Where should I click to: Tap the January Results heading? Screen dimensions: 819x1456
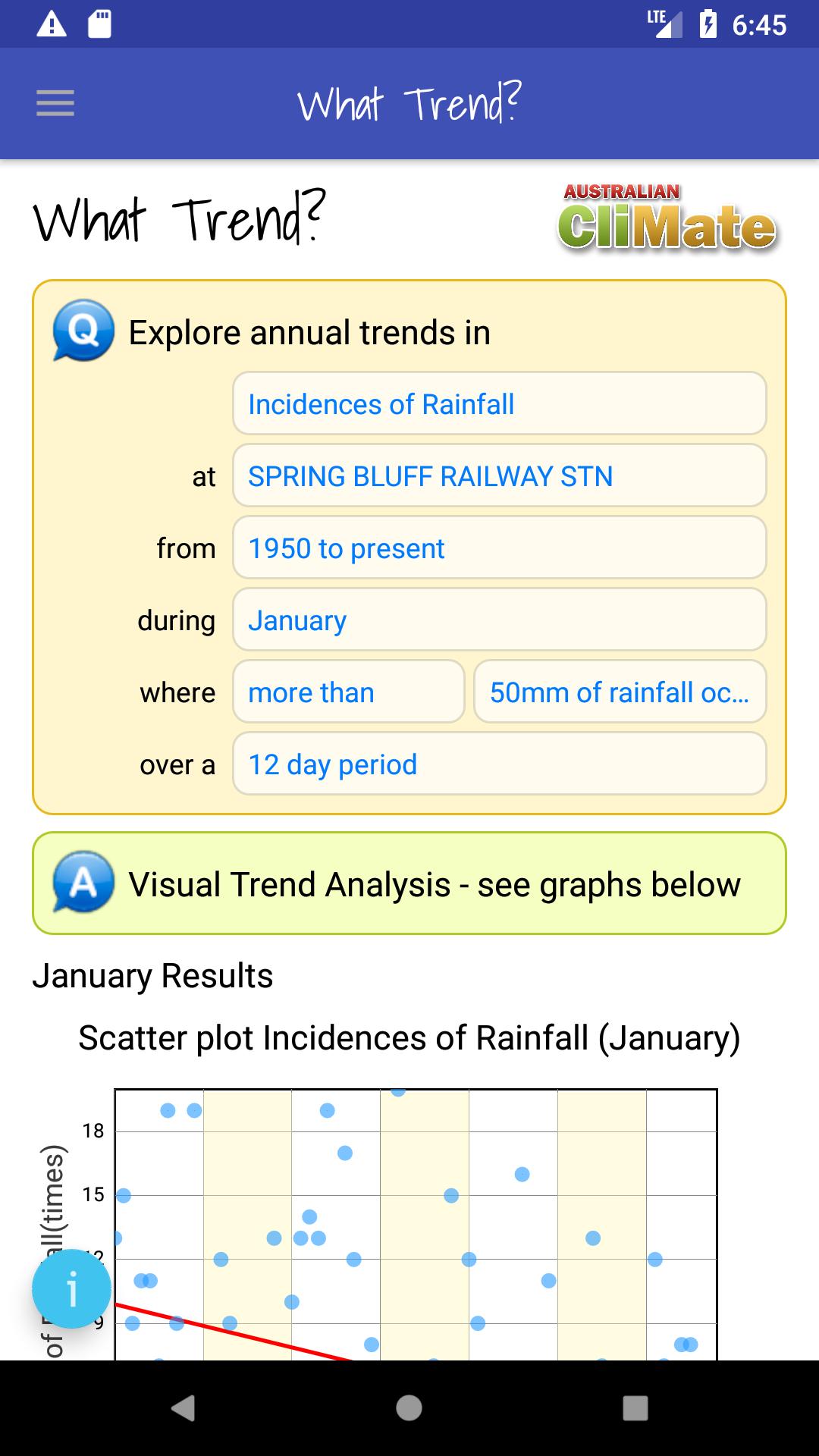pos(152,976)
